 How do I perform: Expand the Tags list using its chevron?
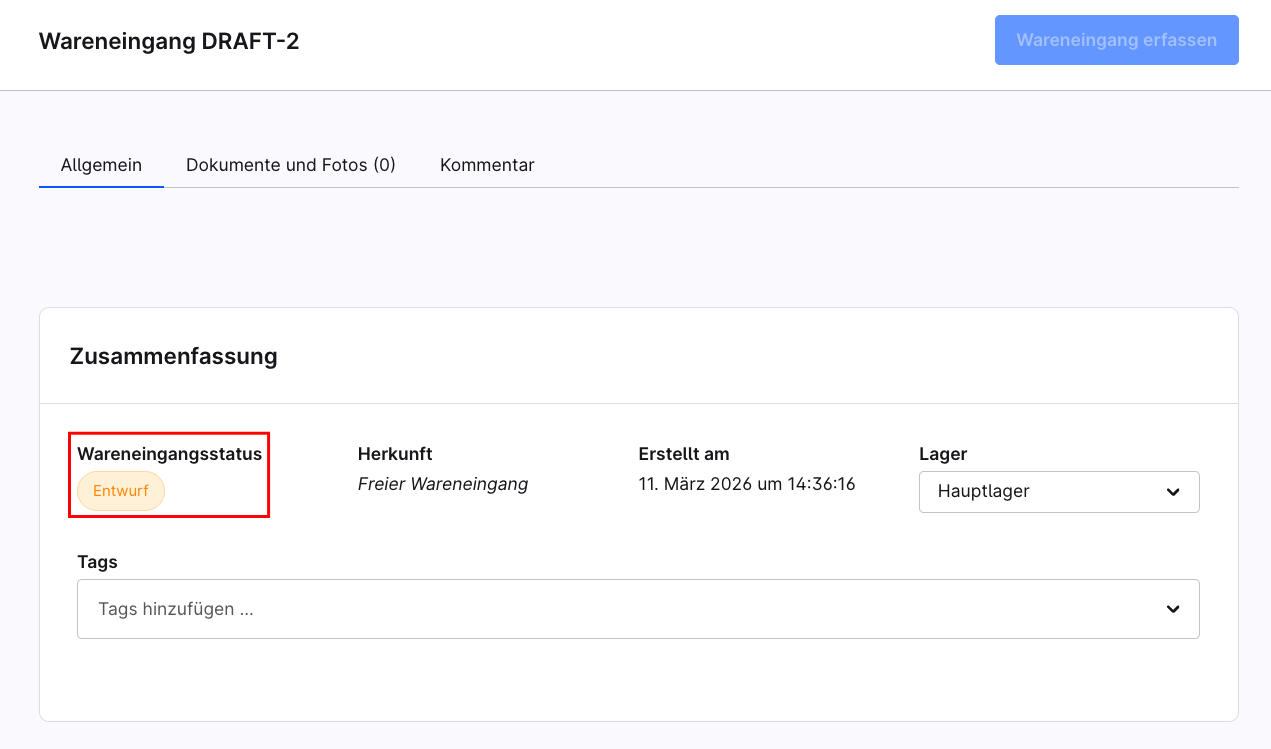(x=1173, y=609)
